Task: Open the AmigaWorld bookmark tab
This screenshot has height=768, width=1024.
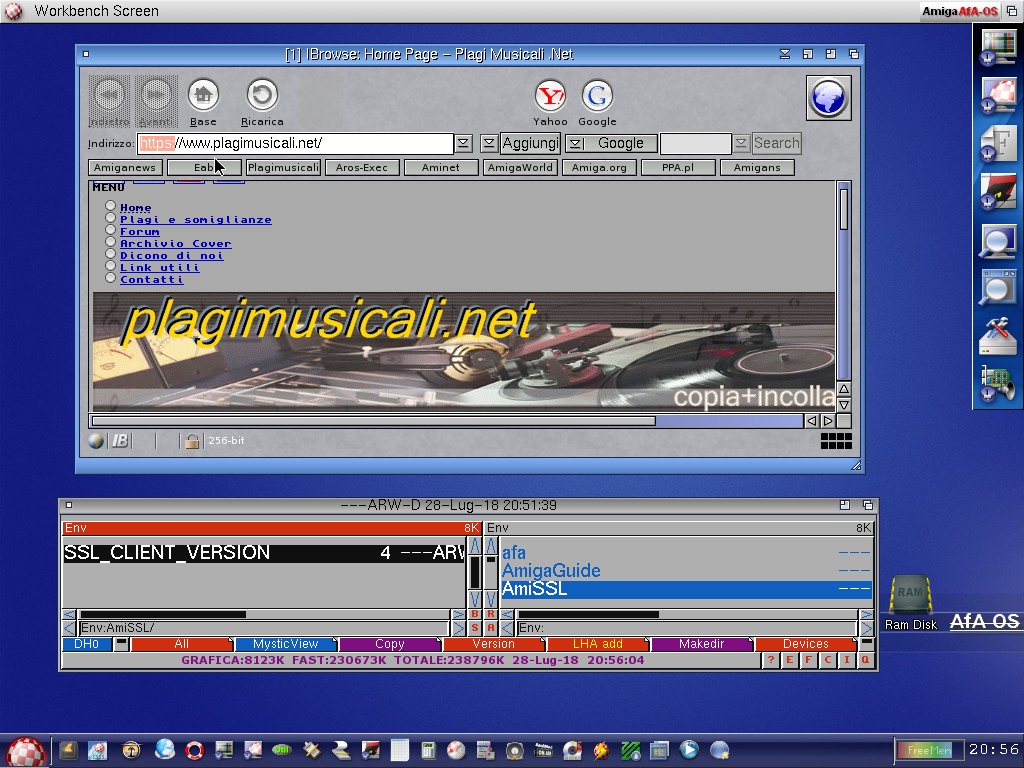Action: pos(520,168)
